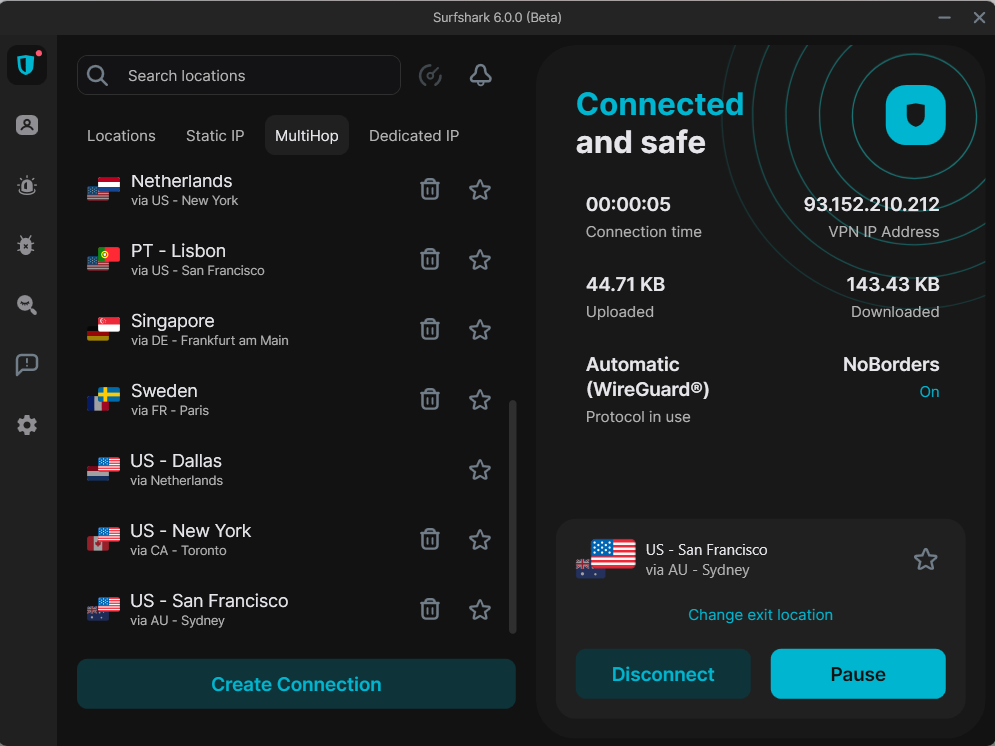
Task: Click the NoBorders On status
Action: 929,391
